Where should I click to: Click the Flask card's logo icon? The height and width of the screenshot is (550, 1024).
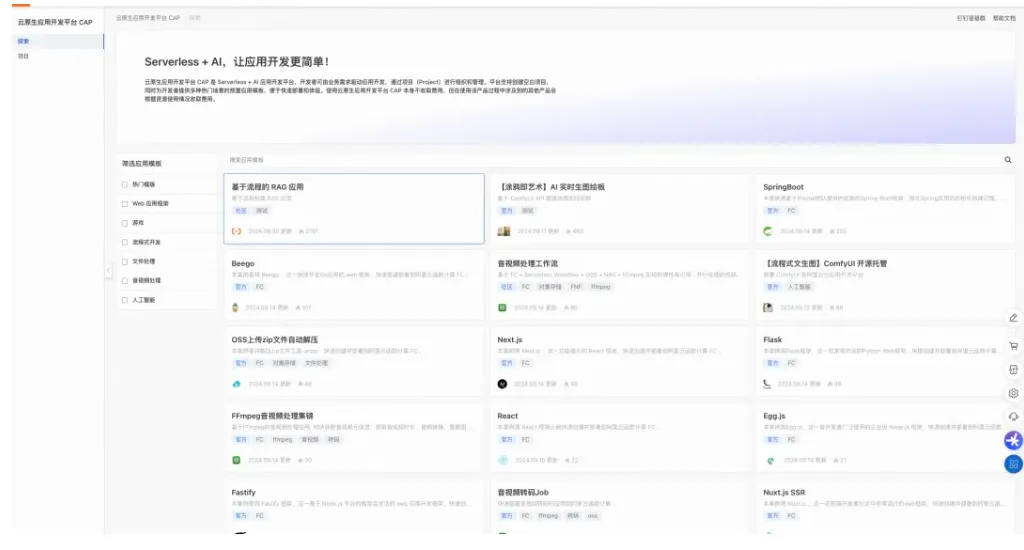point(767,384)
